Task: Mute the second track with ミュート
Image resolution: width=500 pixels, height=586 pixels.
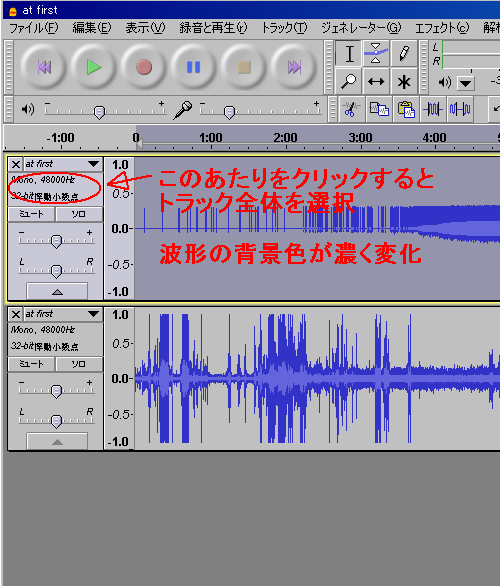Action: [31, 364]
